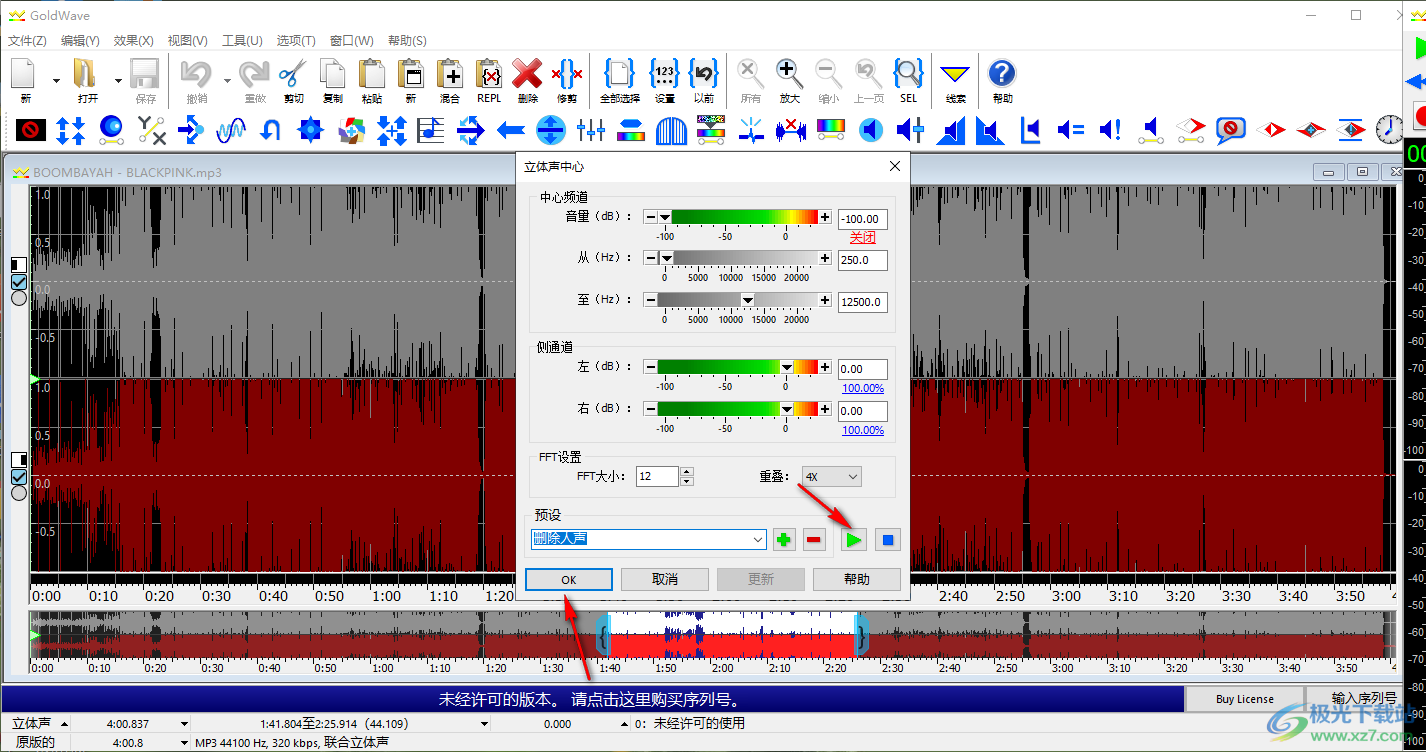
Task: Expand the arrow beside Open icon
Action: pos(118,80)
